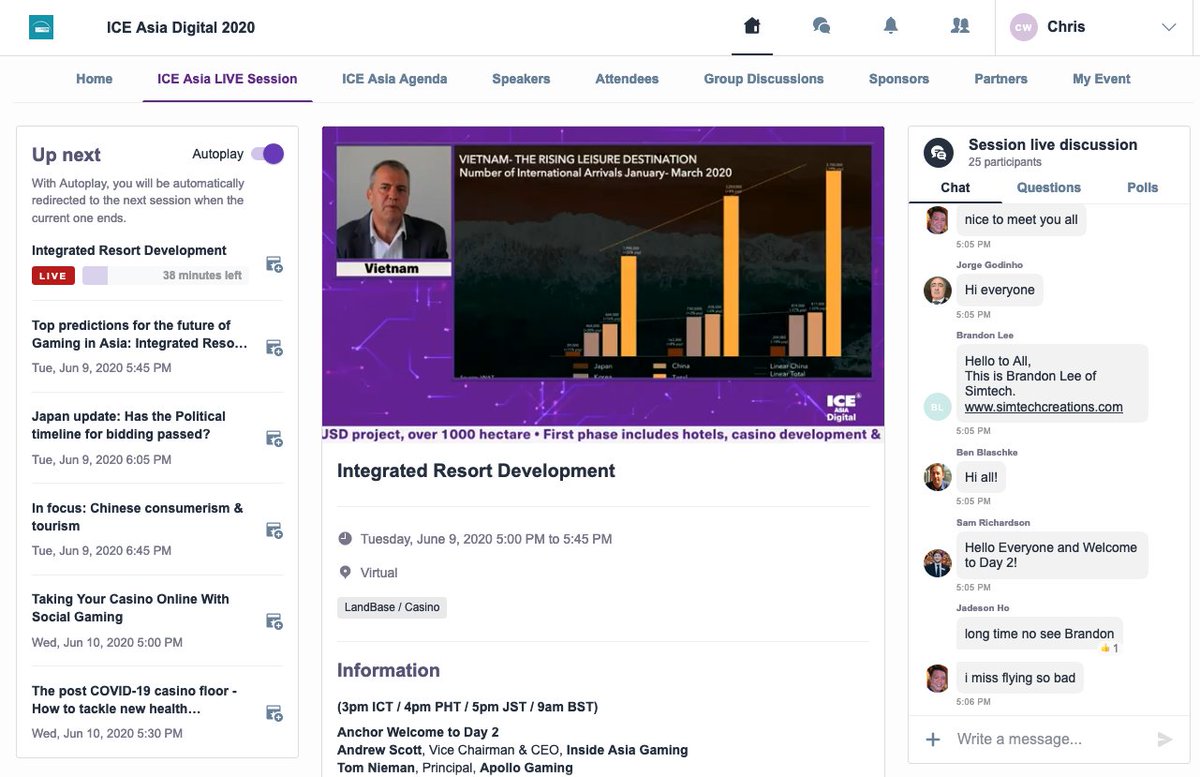Open The post COVID-19 casino floor session

click(x=134, y=700)
